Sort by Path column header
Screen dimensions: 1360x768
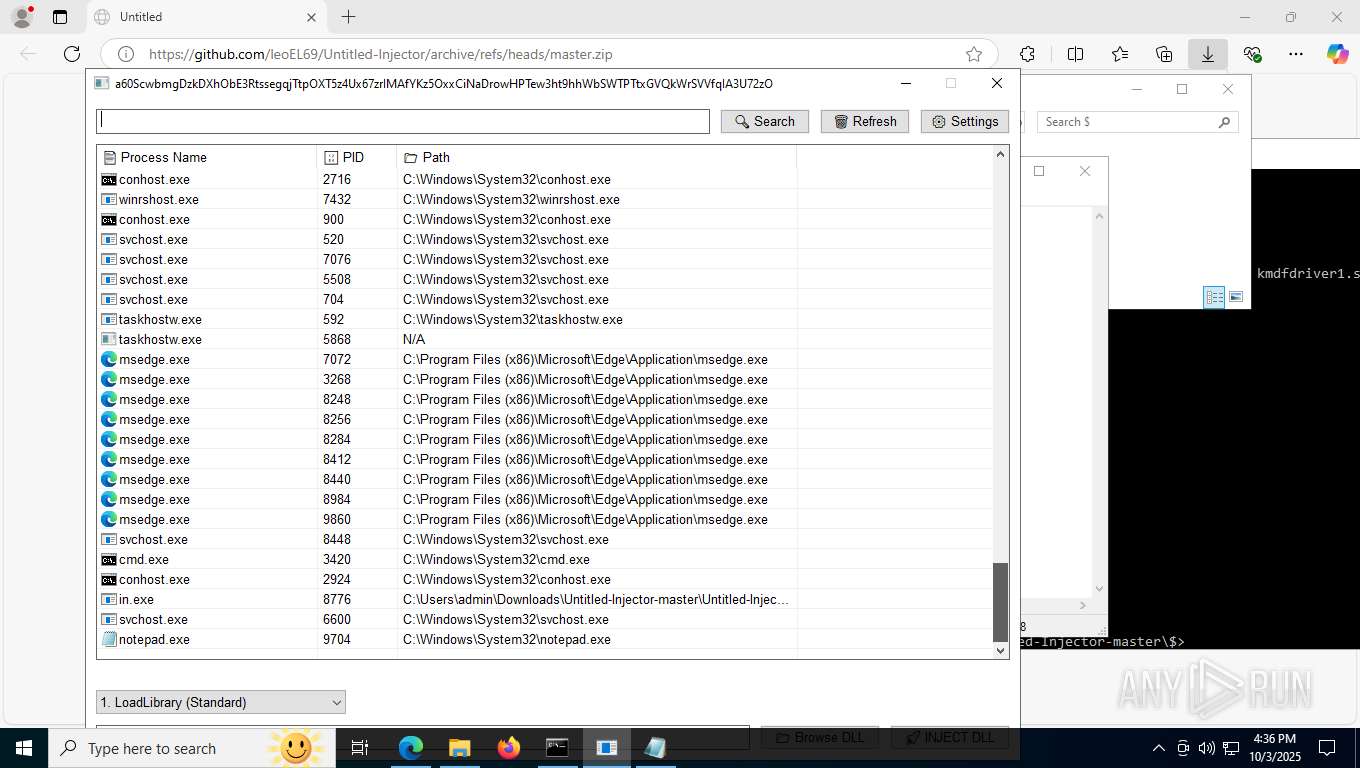pos(597,157)
